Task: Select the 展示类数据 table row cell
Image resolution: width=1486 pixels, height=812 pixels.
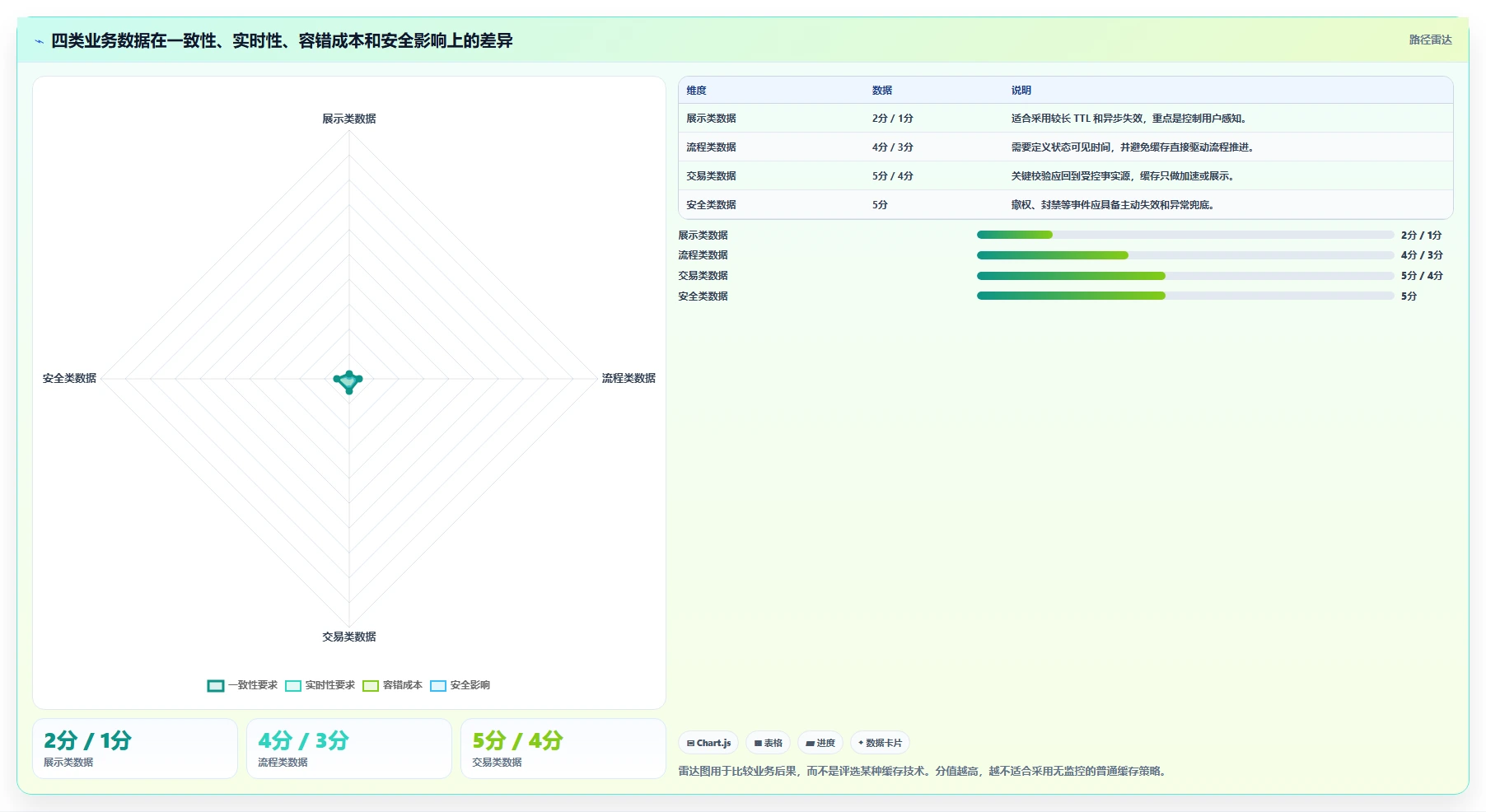Action: (711, 119)
